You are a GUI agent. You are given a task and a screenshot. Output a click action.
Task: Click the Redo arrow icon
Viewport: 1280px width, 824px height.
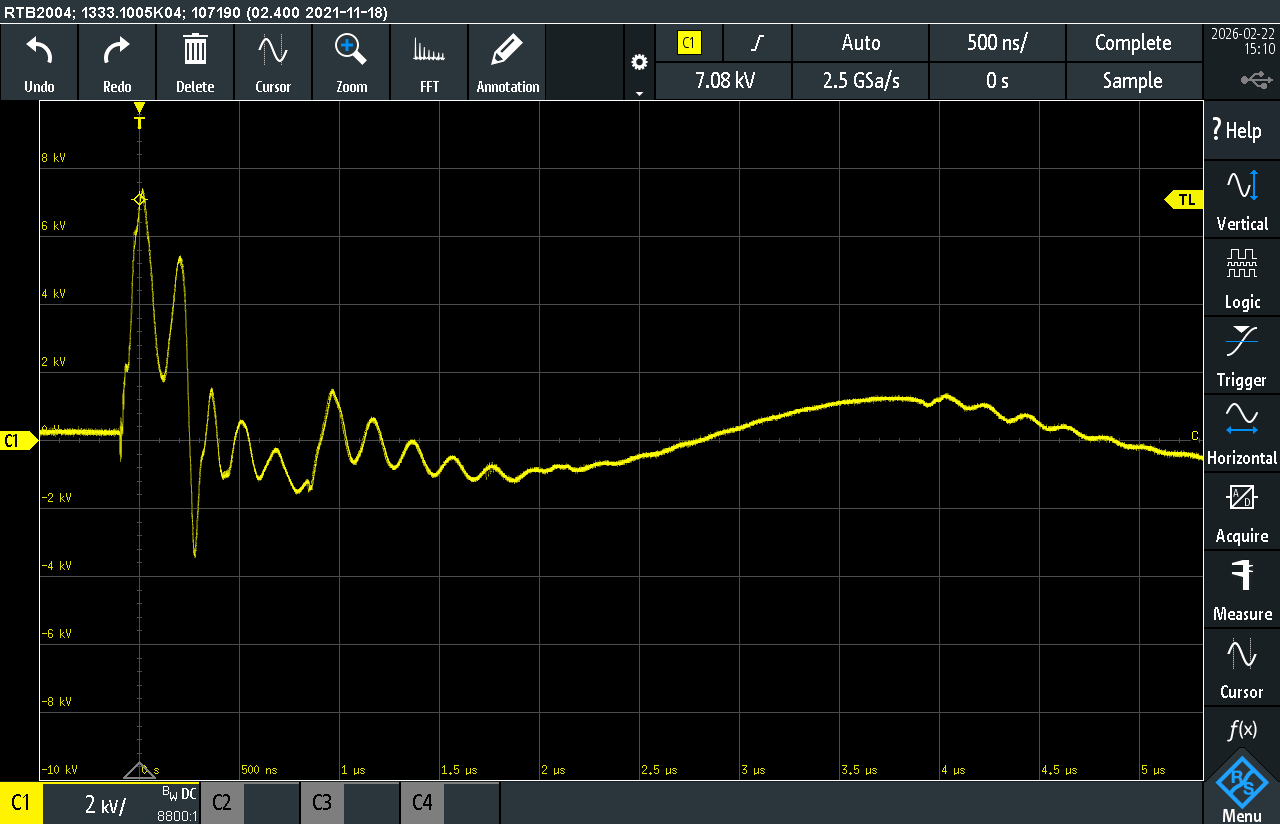pos(117,50)
